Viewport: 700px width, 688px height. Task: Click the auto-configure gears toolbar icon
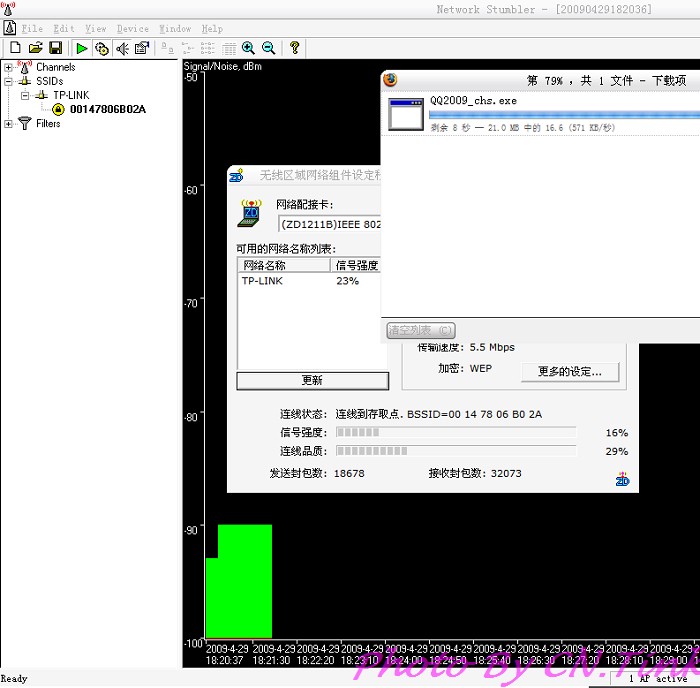(x=102, y=48)
